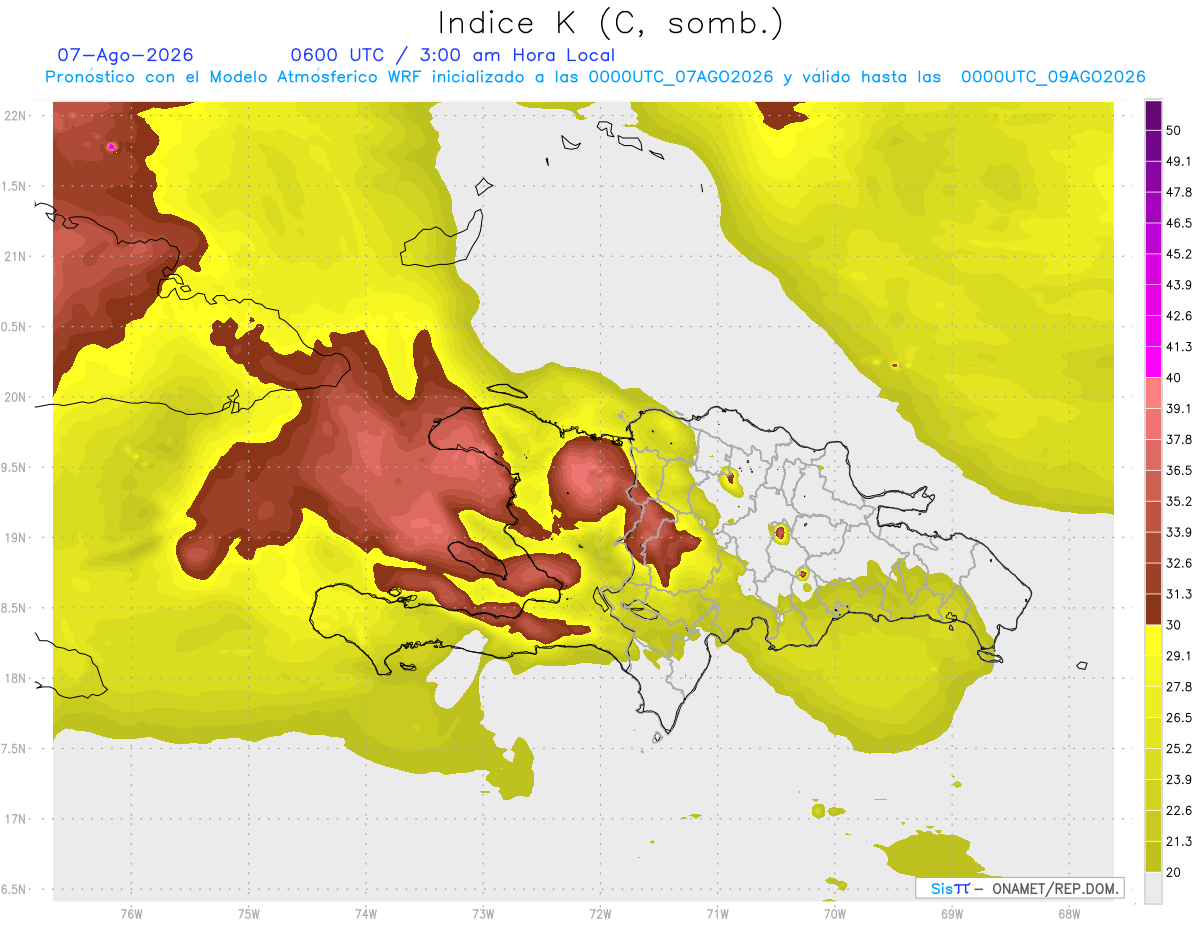
Task: Click the legend value 20
Action: (x=1173, y=872)
